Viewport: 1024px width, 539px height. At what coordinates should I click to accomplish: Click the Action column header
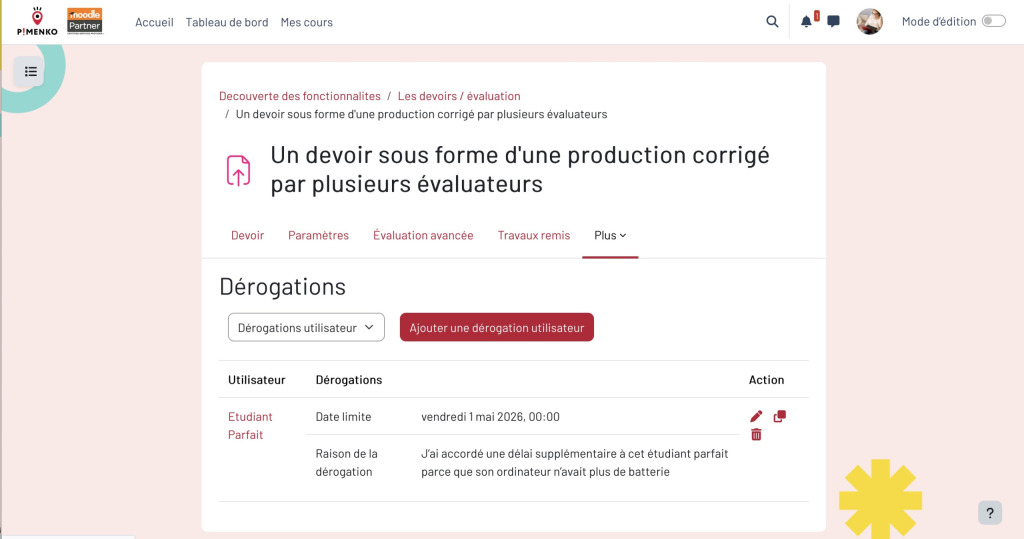pyautogui.click(x=766, y=380)
